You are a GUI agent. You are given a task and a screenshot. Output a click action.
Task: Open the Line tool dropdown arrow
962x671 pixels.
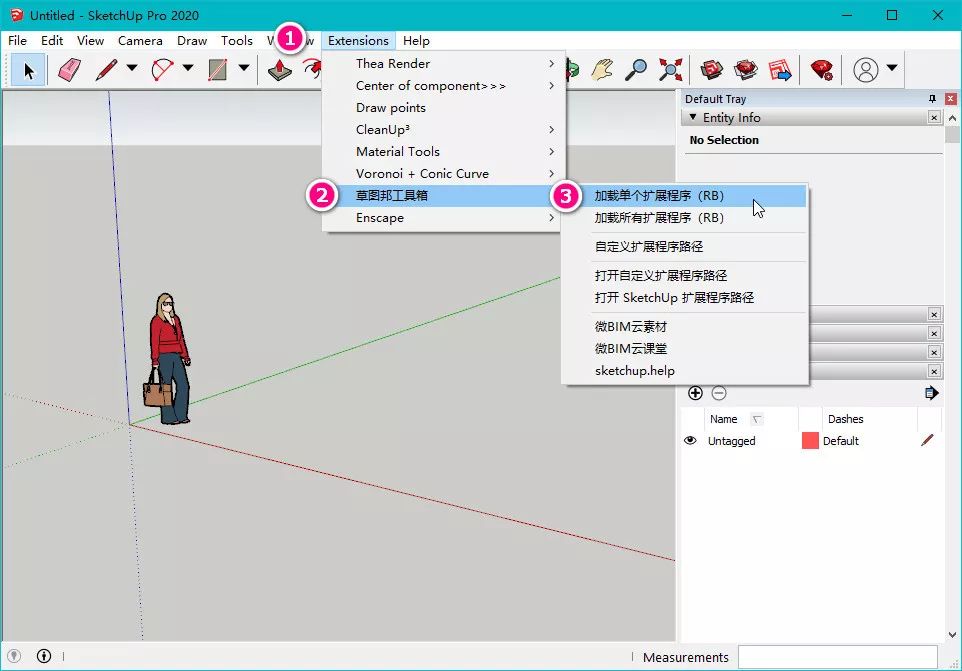[x=132, y=67]
